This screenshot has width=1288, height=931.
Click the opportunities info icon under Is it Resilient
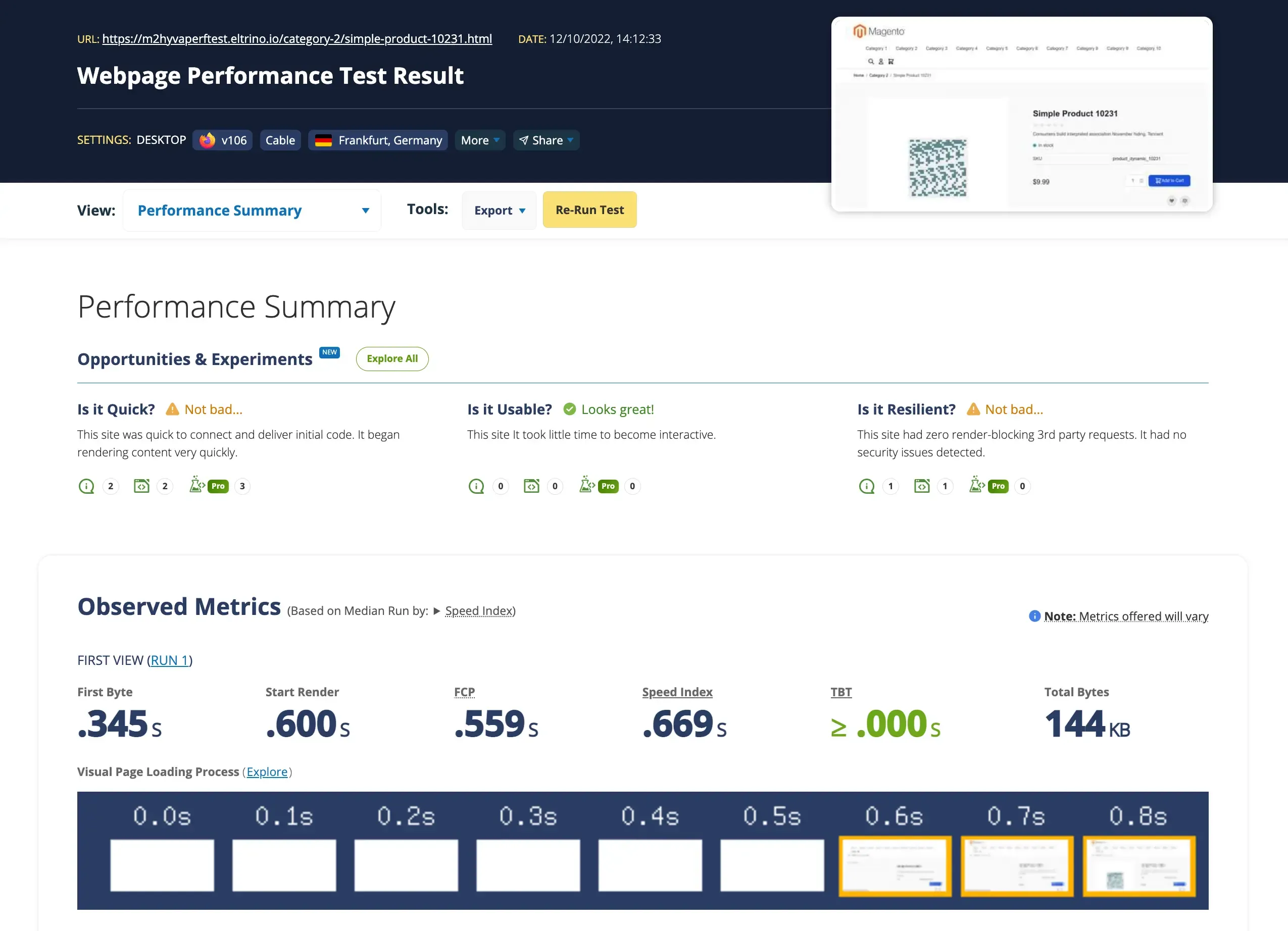(867, 486)
